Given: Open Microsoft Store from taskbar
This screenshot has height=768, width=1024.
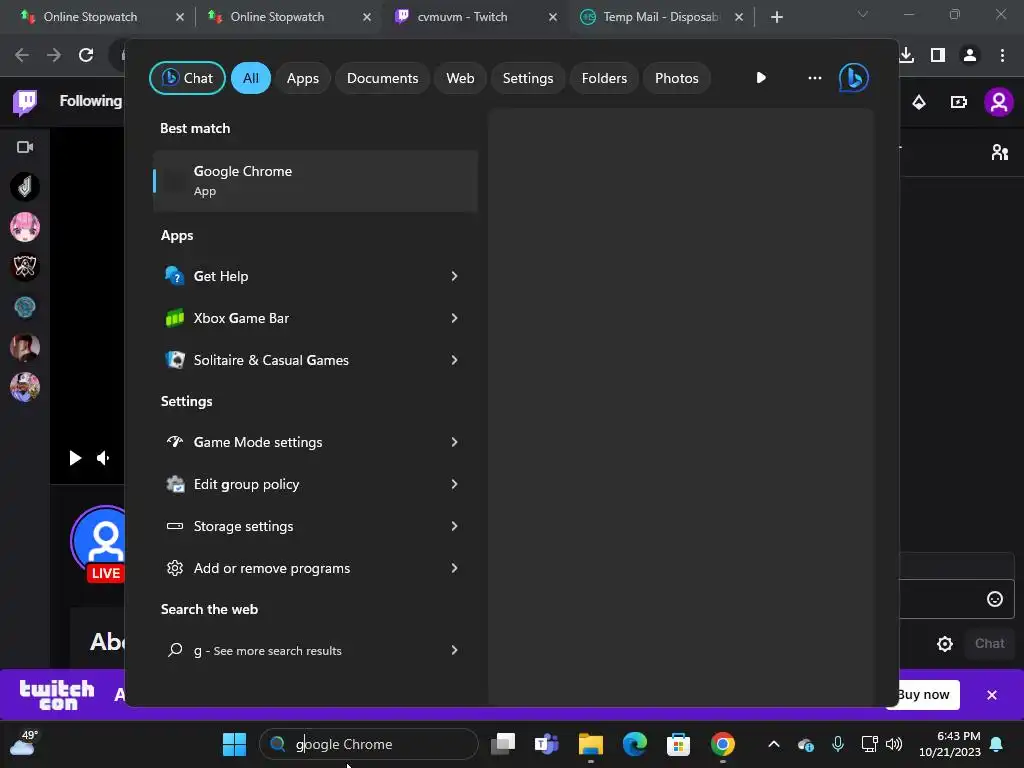Looking at the screenshot, I should coord(679,744).
